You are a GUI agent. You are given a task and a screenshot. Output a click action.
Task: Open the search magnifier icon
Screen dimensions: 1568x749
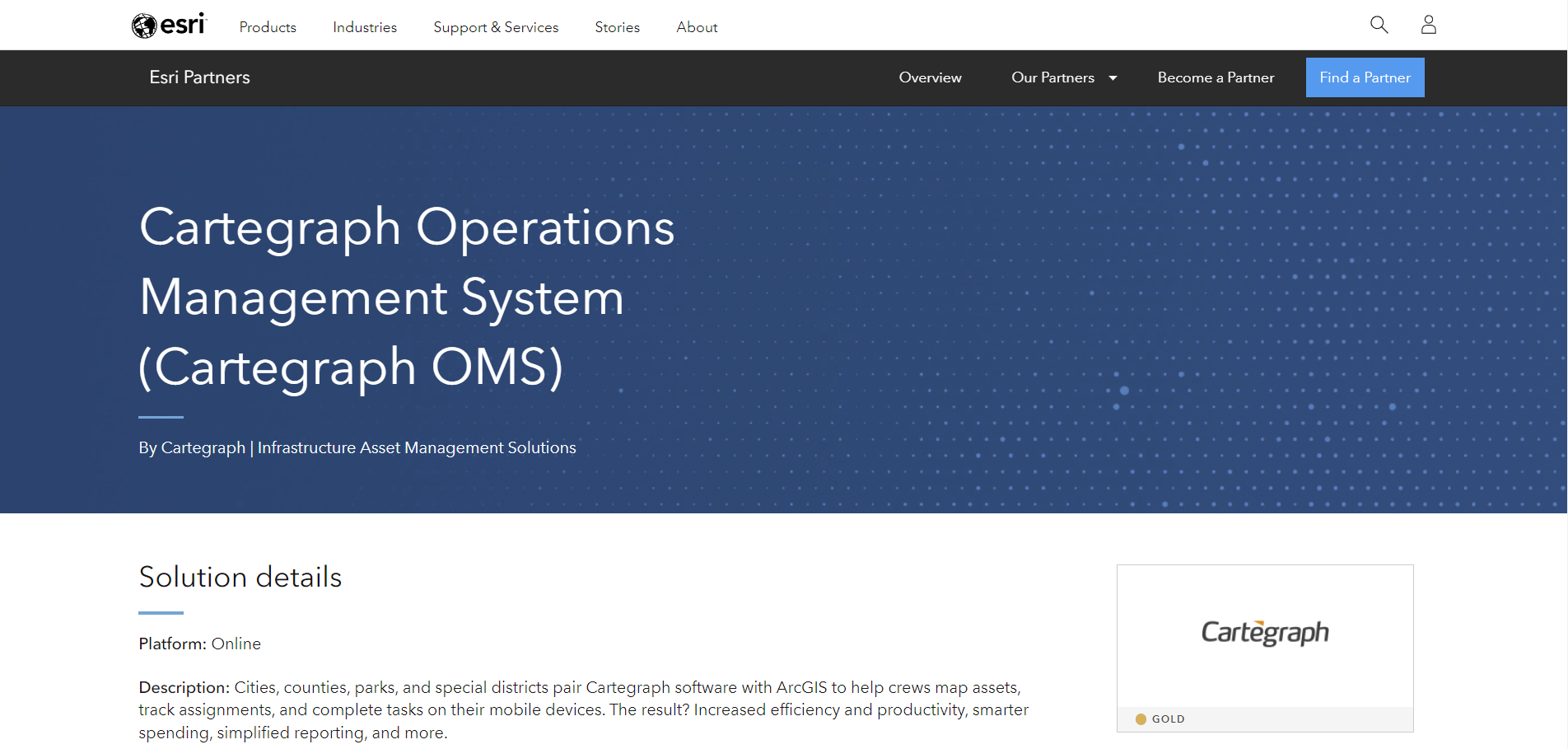tap(1379, 25)
